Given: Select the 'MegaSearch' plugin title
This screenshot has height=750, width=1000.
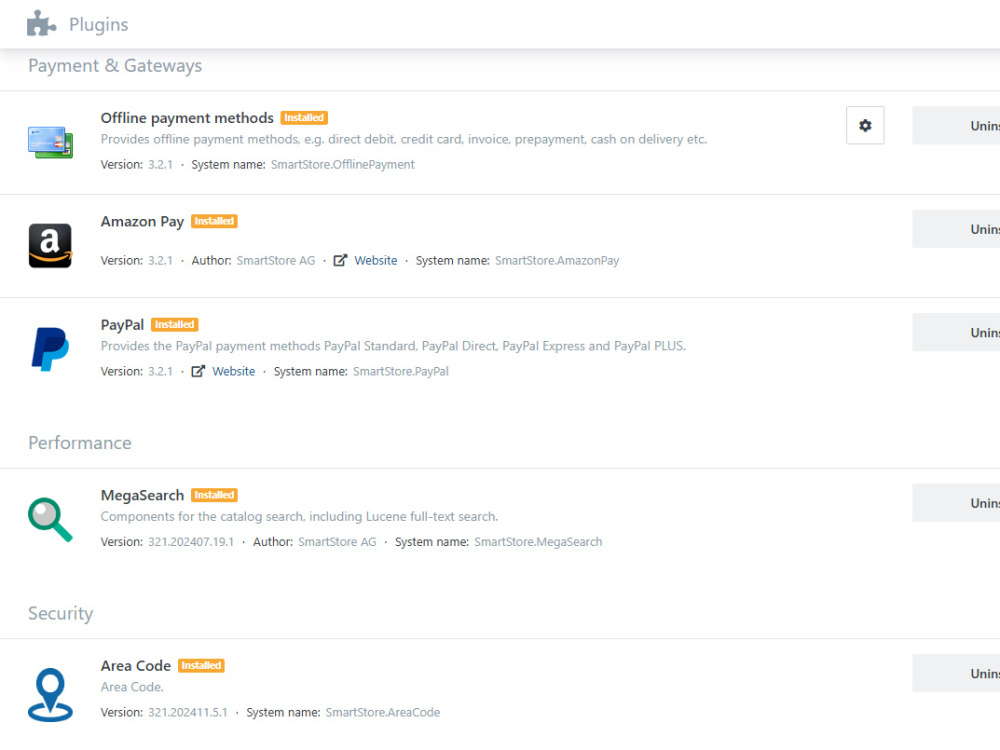Looking at the screenshot, I should [142, 495].
